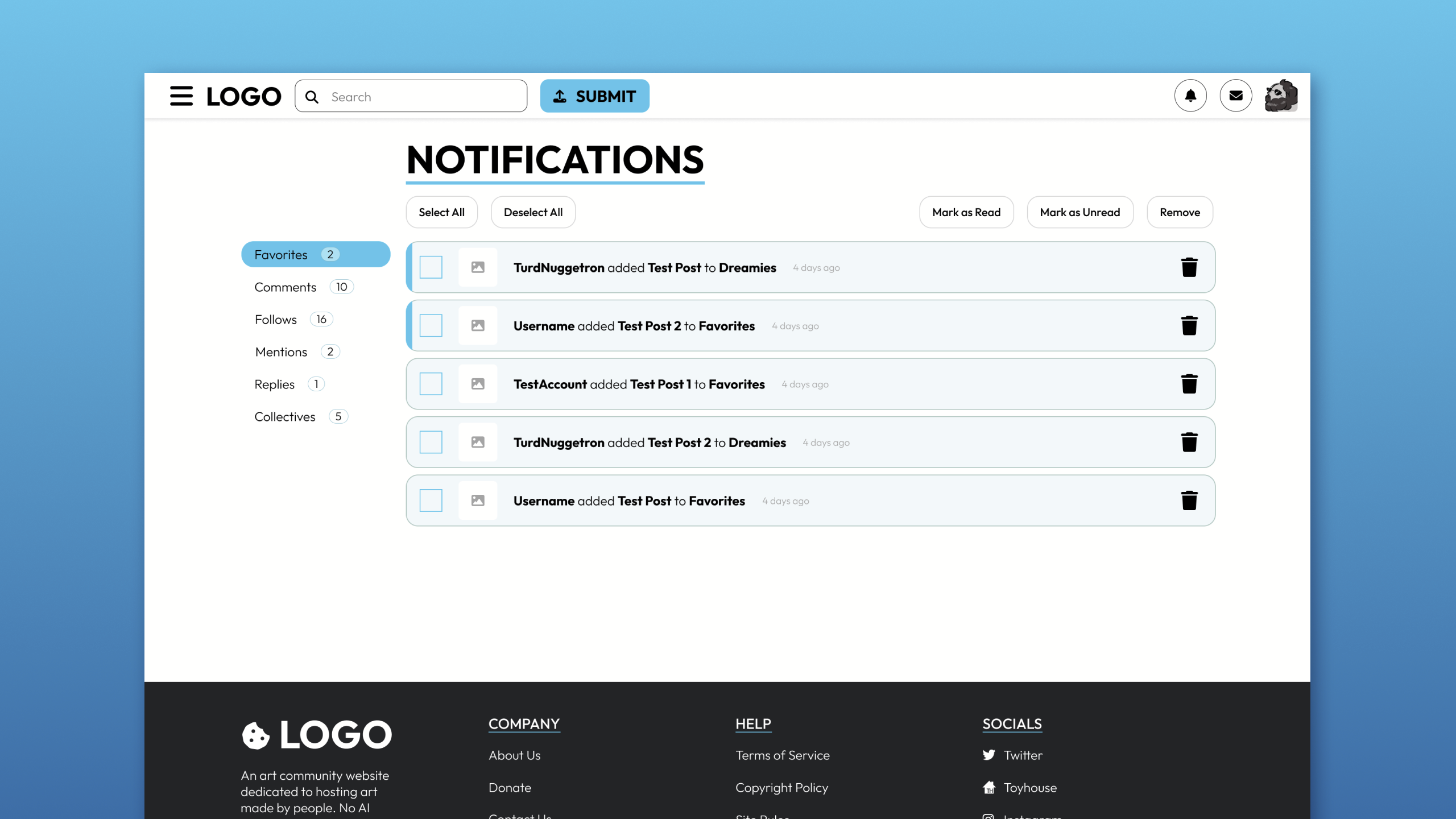Select checkbox for Username Test Post Favorites
Image resolution: width=1456 pixels, height=819 pixels.
pyautogui.click(x=431, y=500)
